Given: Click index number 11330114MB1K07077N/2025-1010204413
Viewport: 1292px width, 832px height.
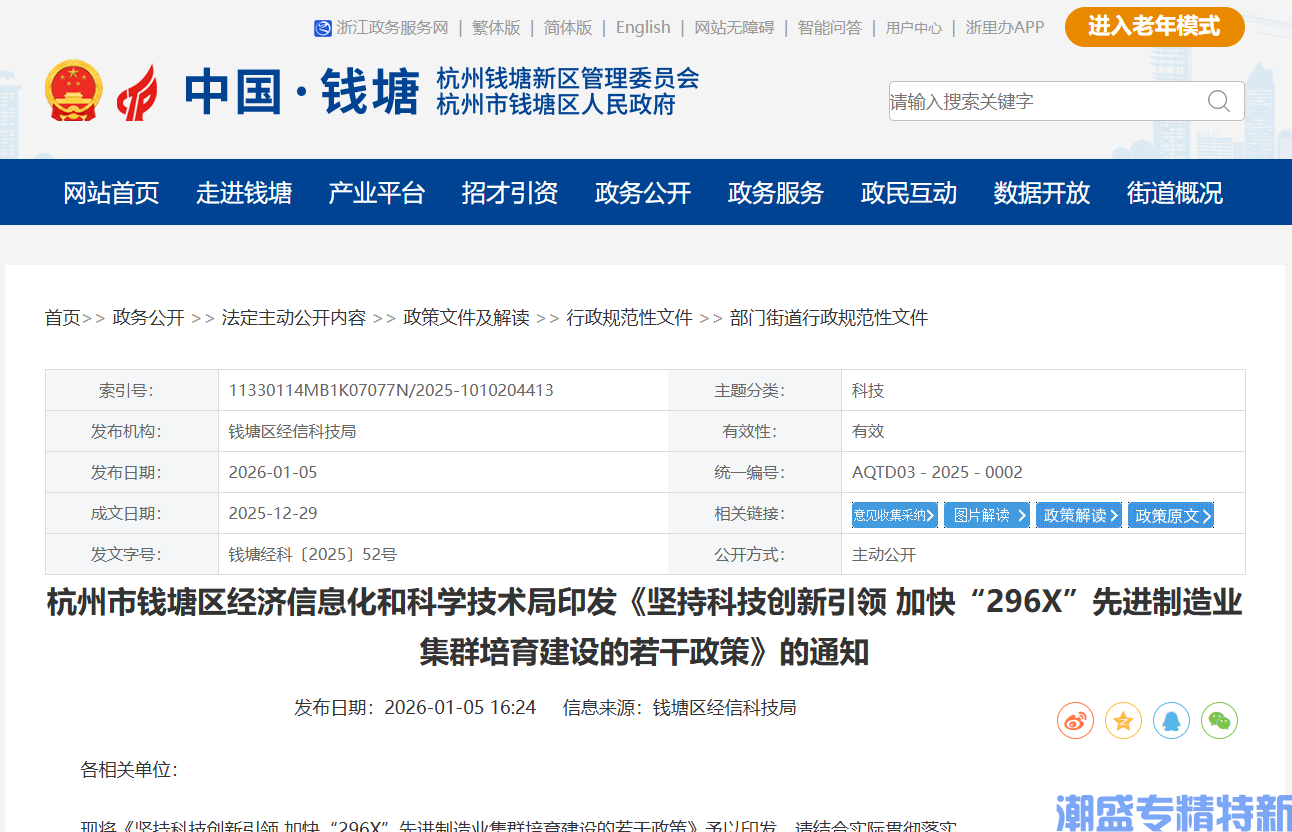Looking at the screenshot, I should pos(391,390).
